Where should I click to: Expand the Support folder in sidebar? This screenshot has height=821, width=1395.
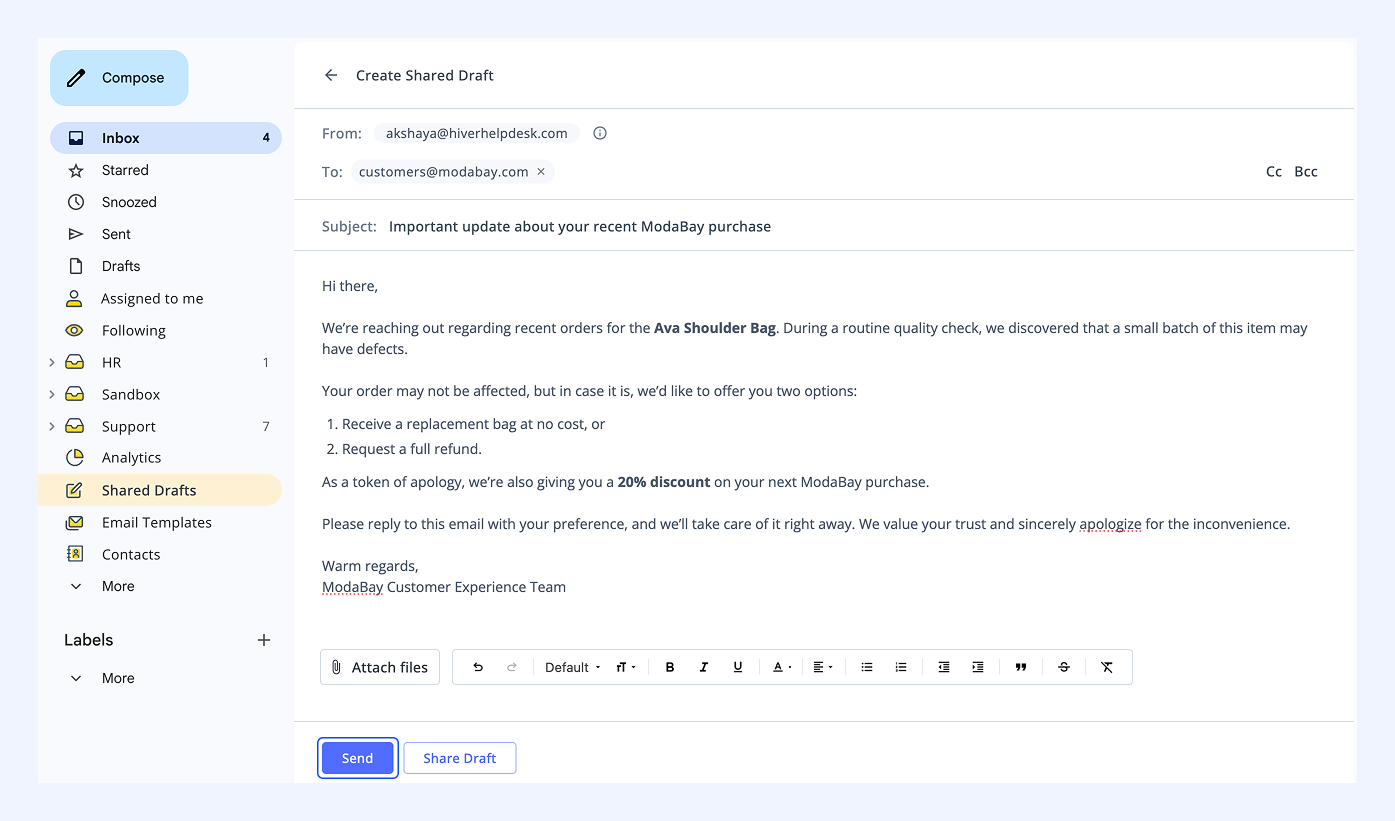click(52, 426)
